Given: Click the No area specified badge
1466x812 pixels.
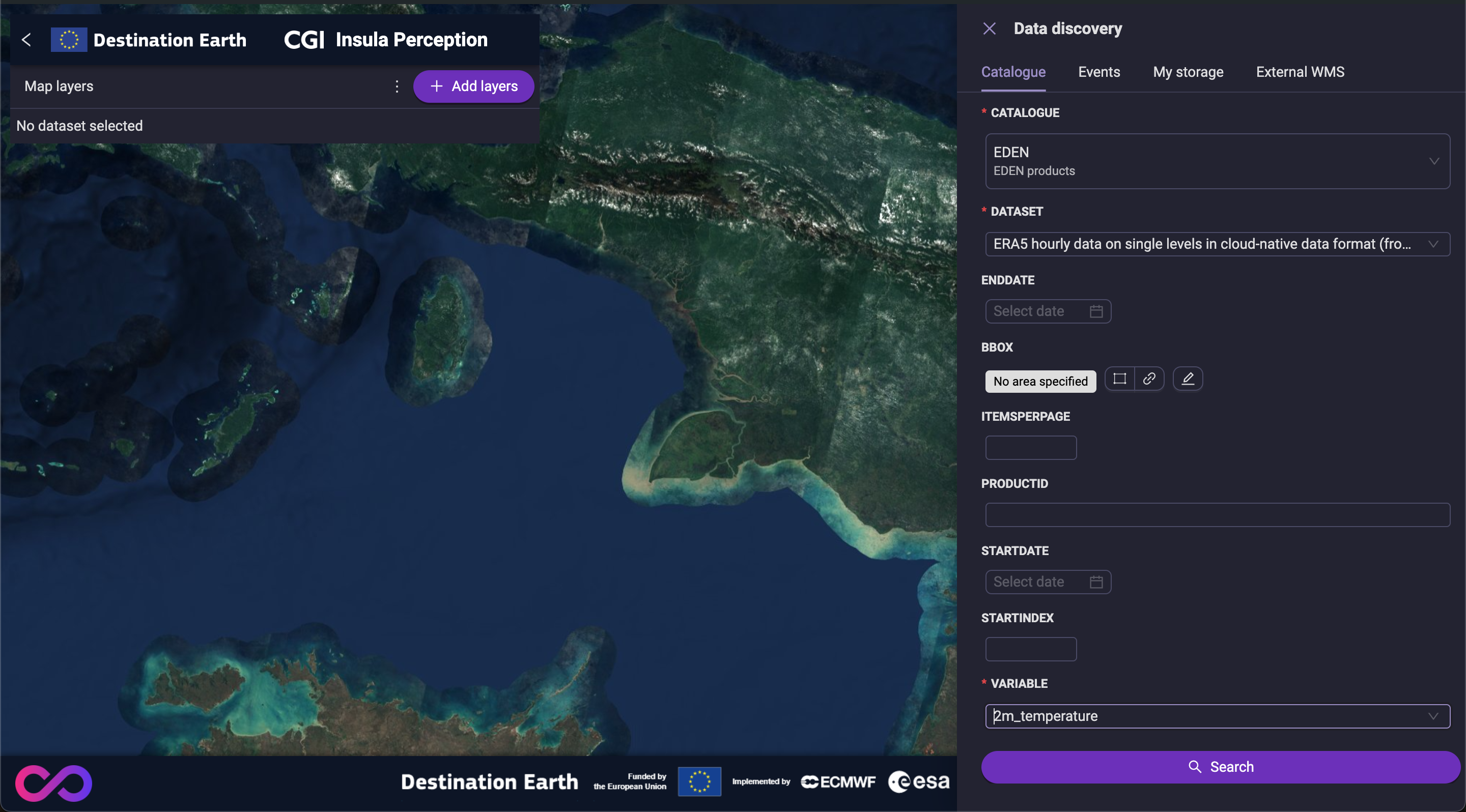Looking at the screenshot, I should click(1040, 382).
